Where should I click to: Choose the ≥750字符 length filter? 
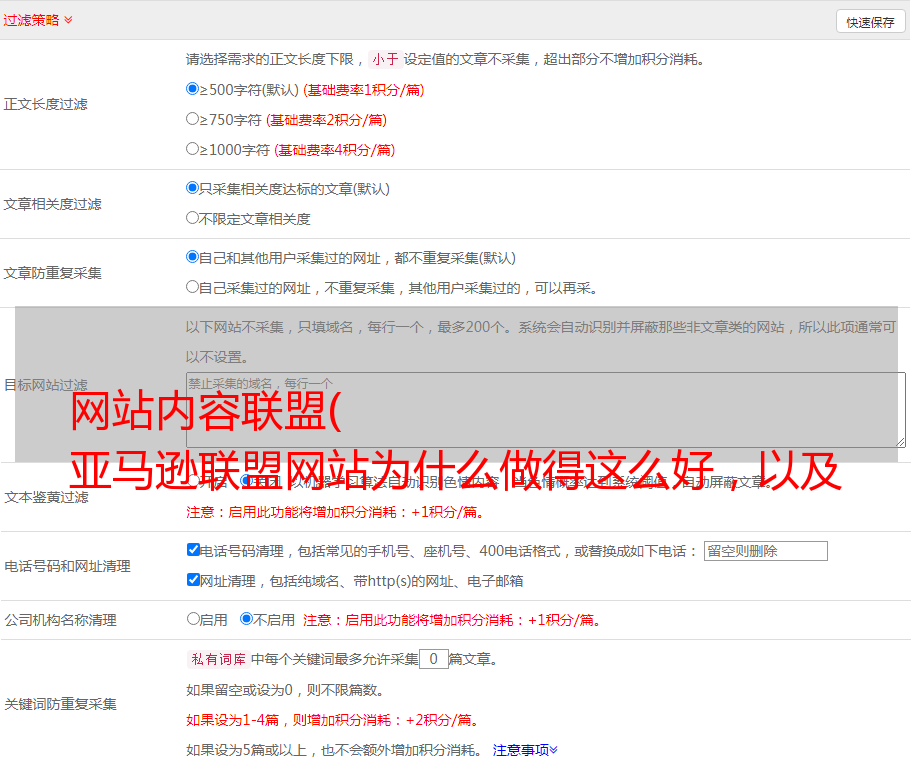point(193,119)
